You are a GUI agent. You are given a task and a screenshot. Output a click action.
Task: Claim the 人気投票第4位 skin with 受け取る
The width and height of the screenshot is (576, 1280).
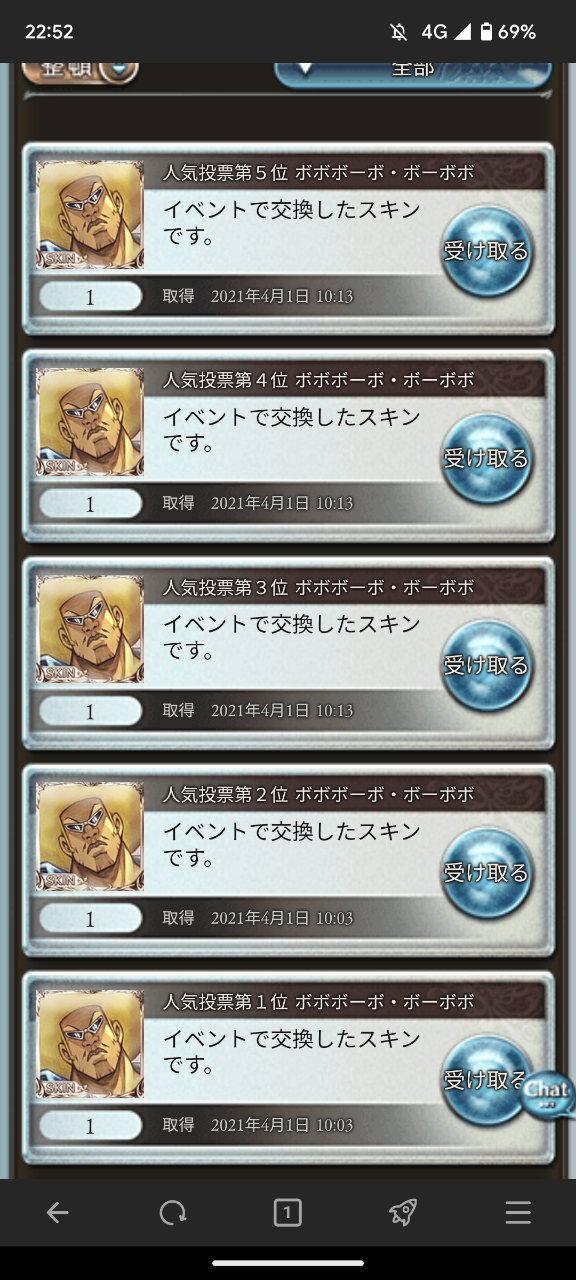[x=487, y=458]
